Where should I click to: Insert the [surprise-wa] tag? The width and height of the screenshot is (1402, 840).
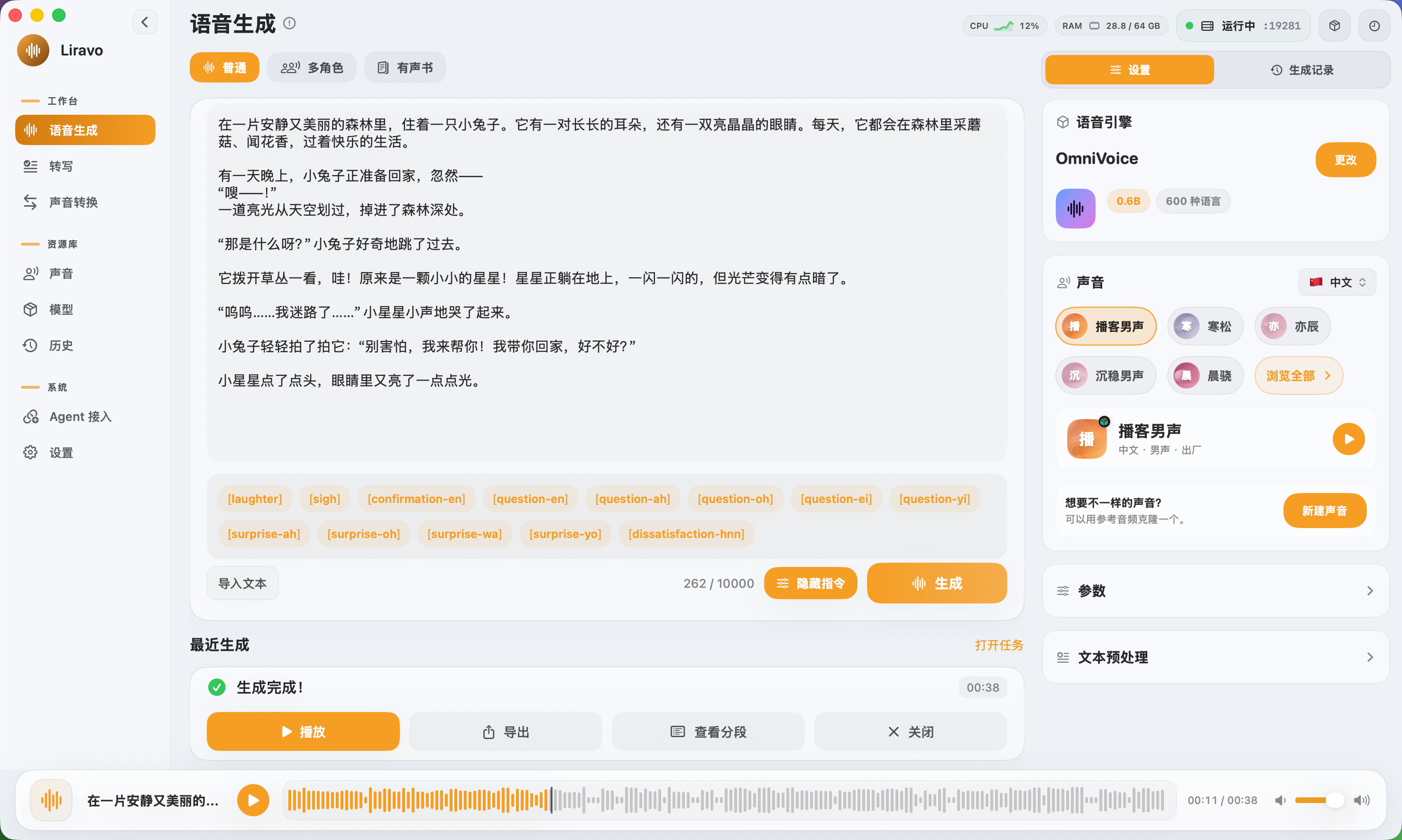(x=464, y=534)
